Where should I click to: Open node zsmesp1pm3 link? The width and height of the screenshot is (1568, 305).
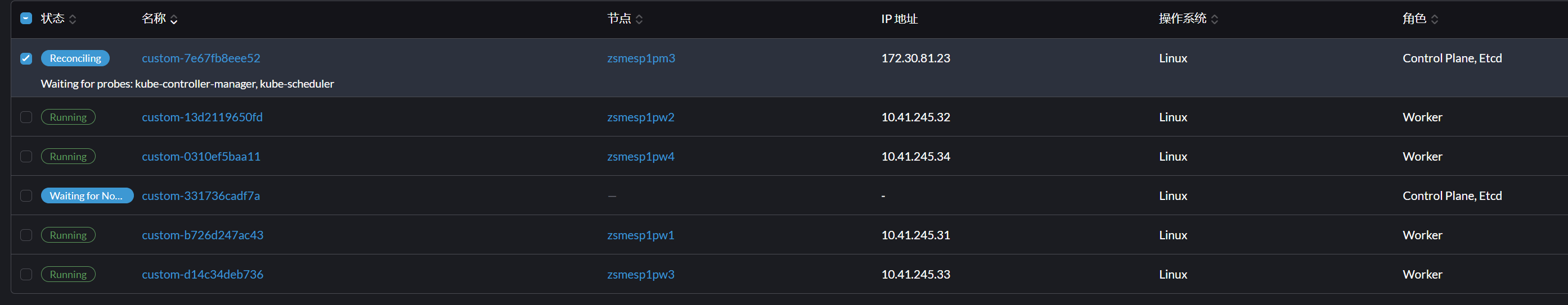[x=641, y=58]
